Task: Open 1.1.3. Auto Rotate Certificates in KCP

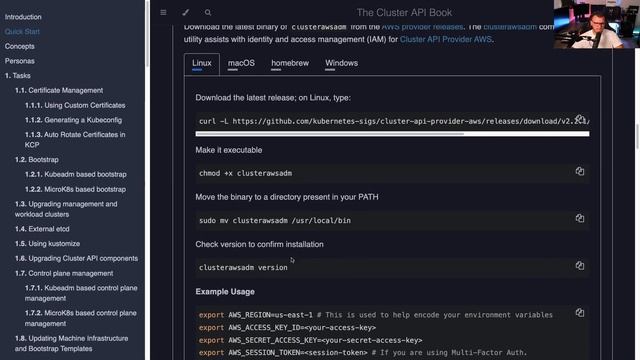Action: pyautogui.click(x=75, y=140)
